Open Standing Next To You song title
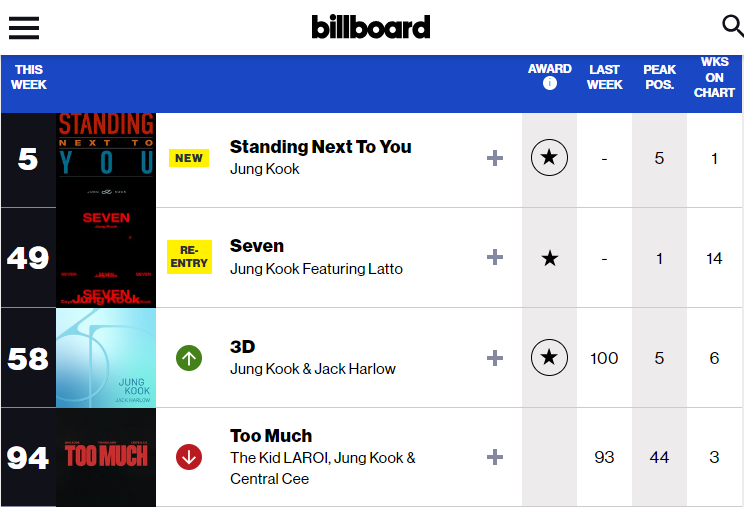This screenshot has width=744, height=507. coord(320,147)
